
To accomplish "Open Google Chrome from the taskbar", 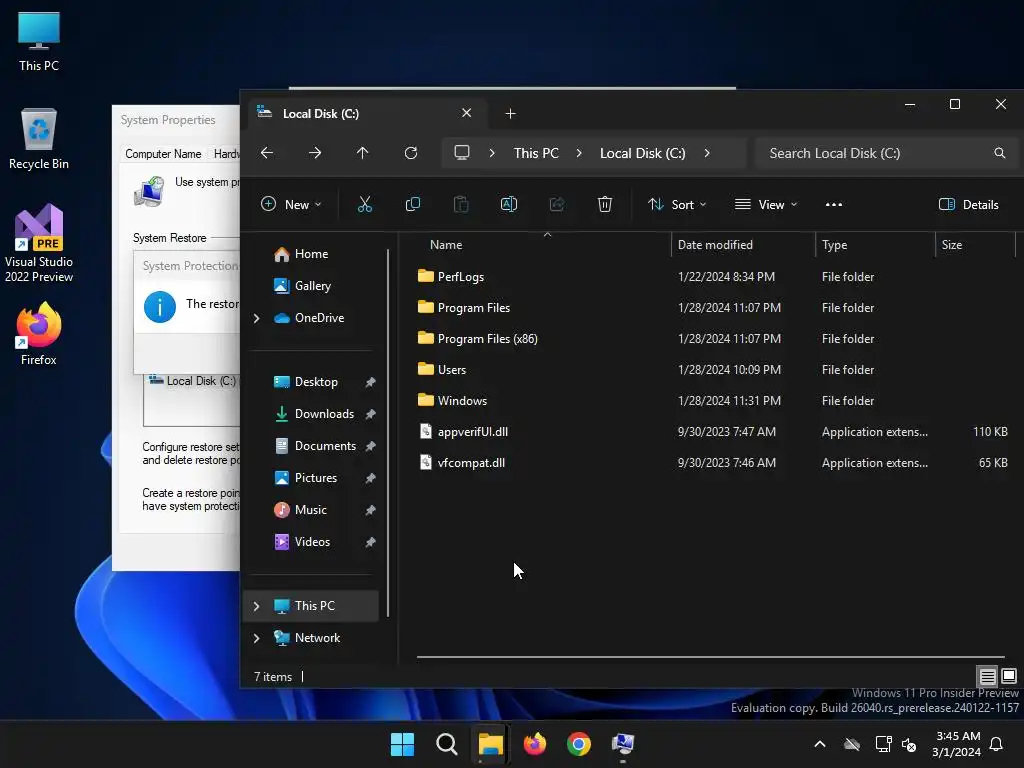I will pos(579,744).
